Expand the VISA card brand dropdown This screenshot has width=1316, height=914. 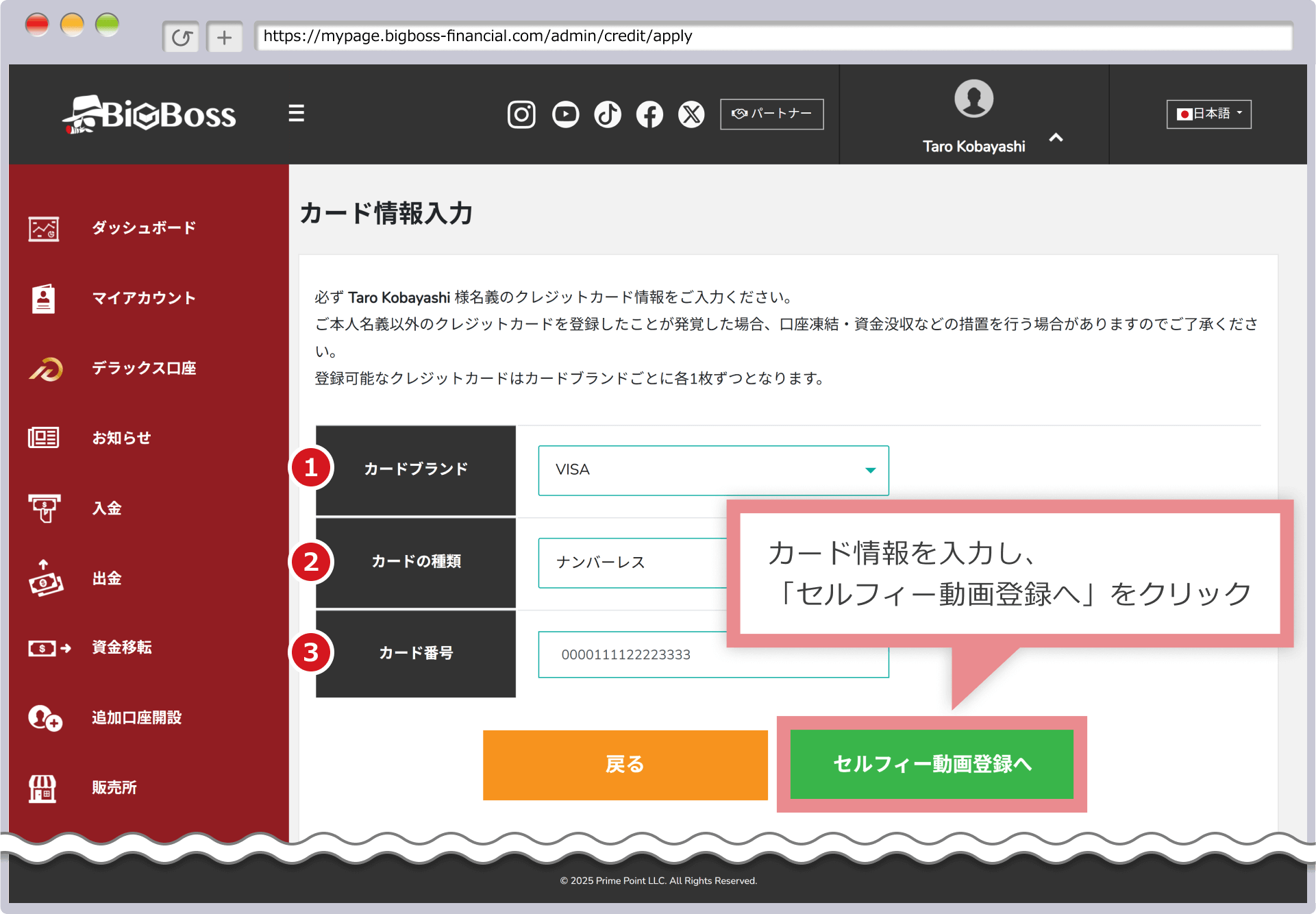click(713, 470)
